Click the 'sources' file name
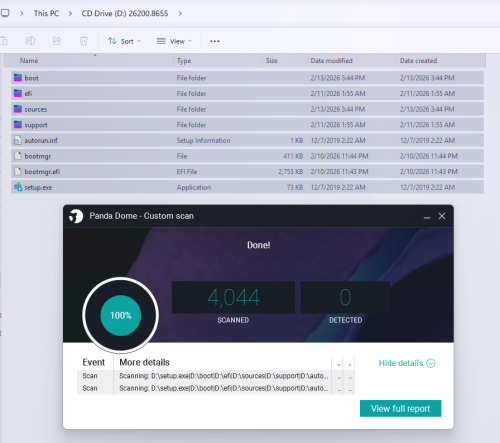Image resolution: width=500 pixels, height=443 pixels. click(x=36, y=109)
